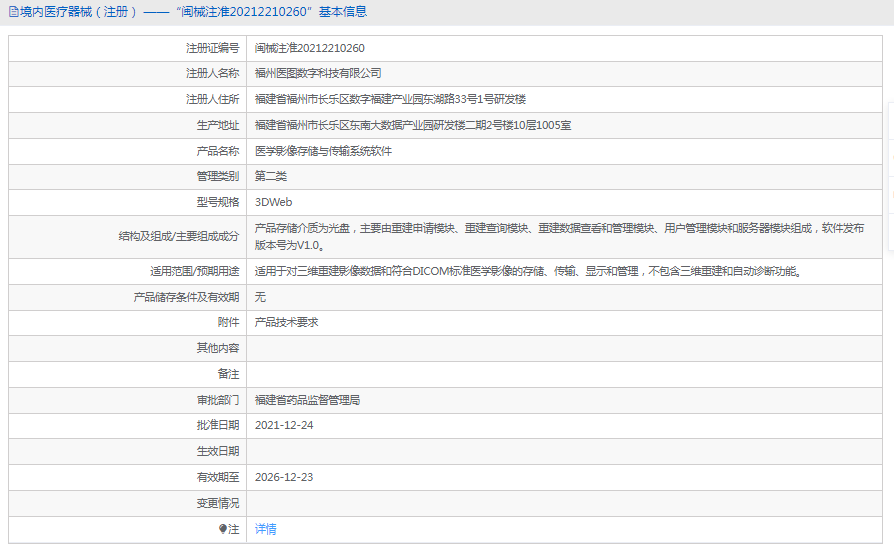Click the 变更情况 row label

tap(218, 503)
